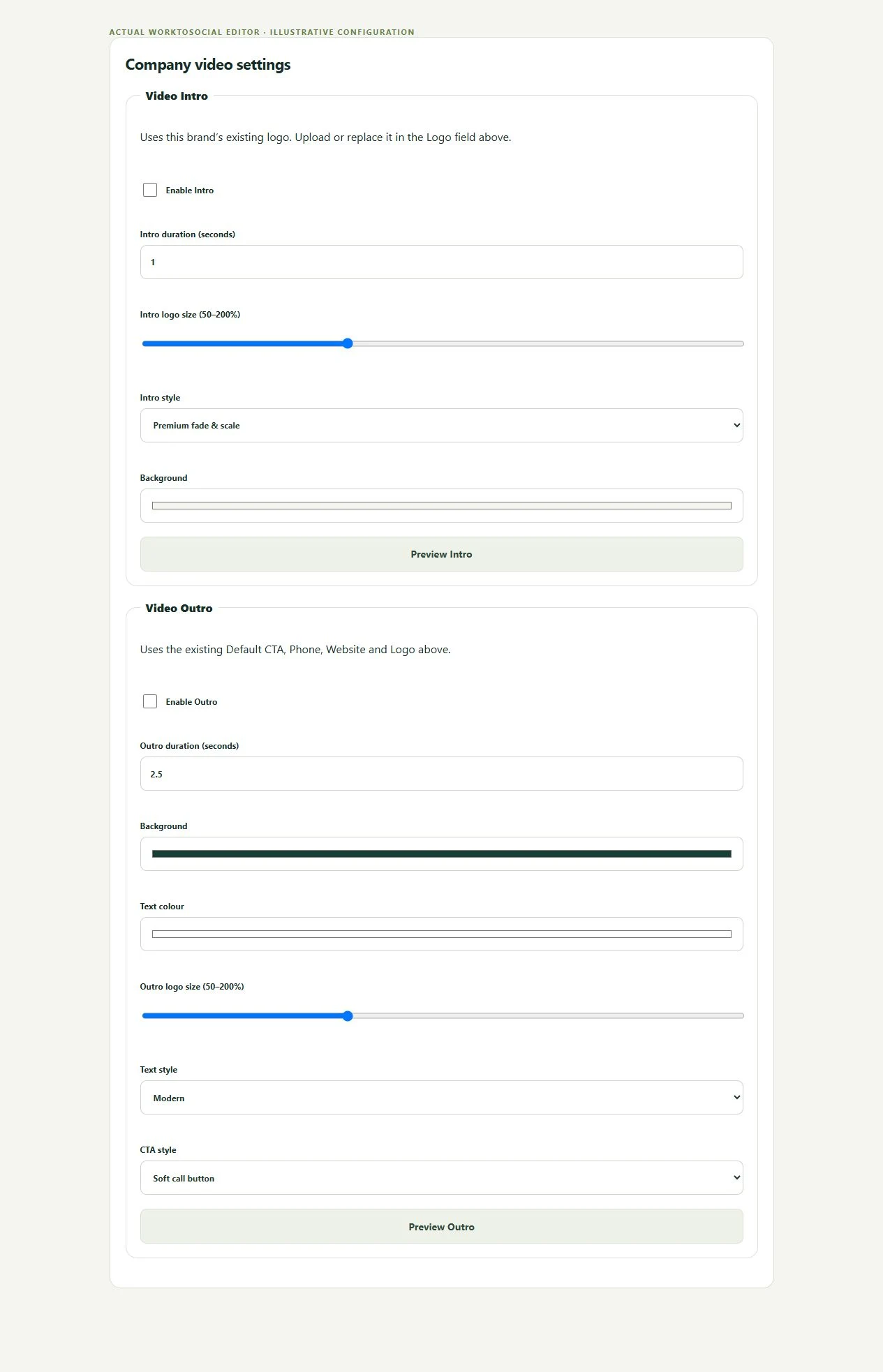Click the 'Text colour' label
Screen dimensions: 883x1372
tap(162, 907)
